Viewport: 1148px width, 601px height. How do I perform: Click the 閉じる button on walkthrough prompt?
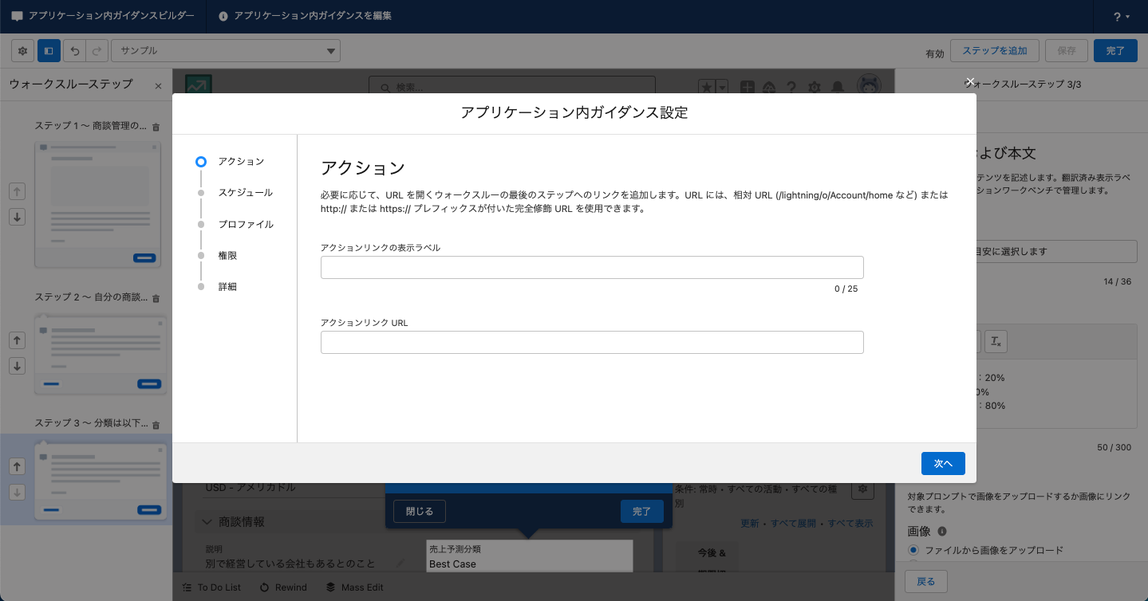420,511
